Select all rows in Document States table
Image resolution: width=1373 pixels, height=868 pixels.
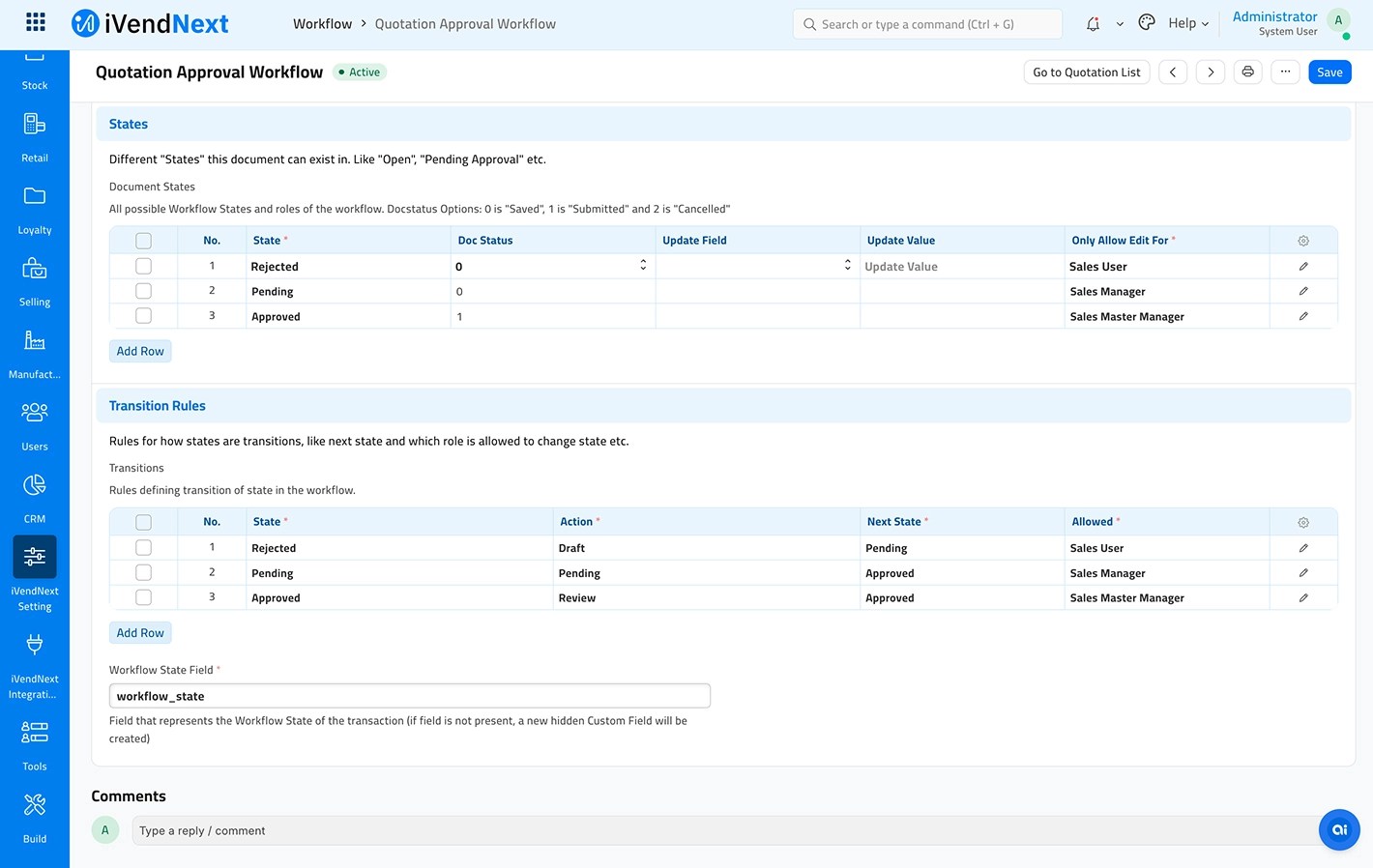point(144,241)
